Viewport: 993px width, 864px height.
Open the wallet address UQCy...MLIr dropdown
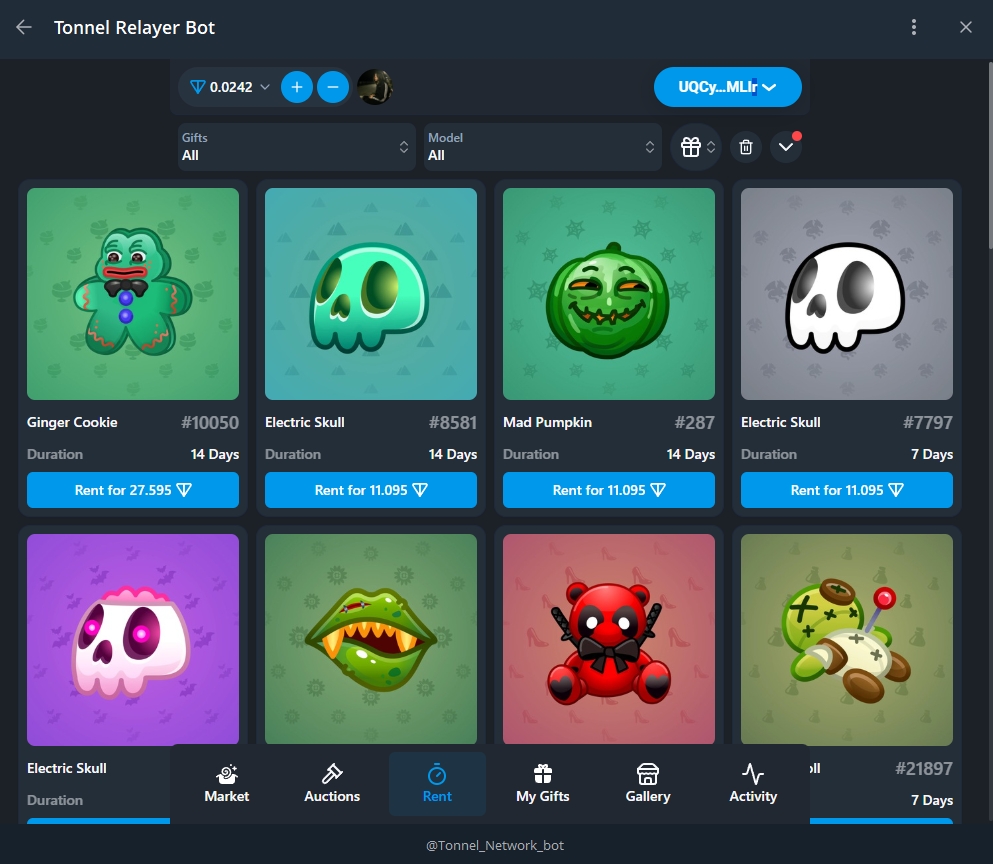click(727, 87)
